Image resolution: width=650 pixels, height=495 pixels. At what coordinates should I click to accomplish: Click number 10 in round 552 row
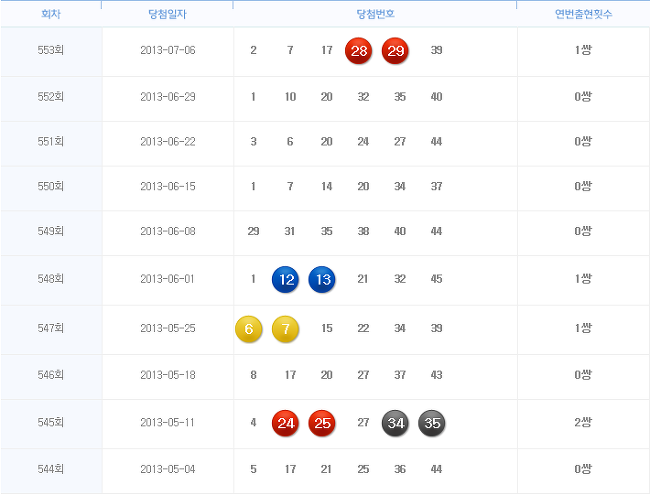pos(290,97)
